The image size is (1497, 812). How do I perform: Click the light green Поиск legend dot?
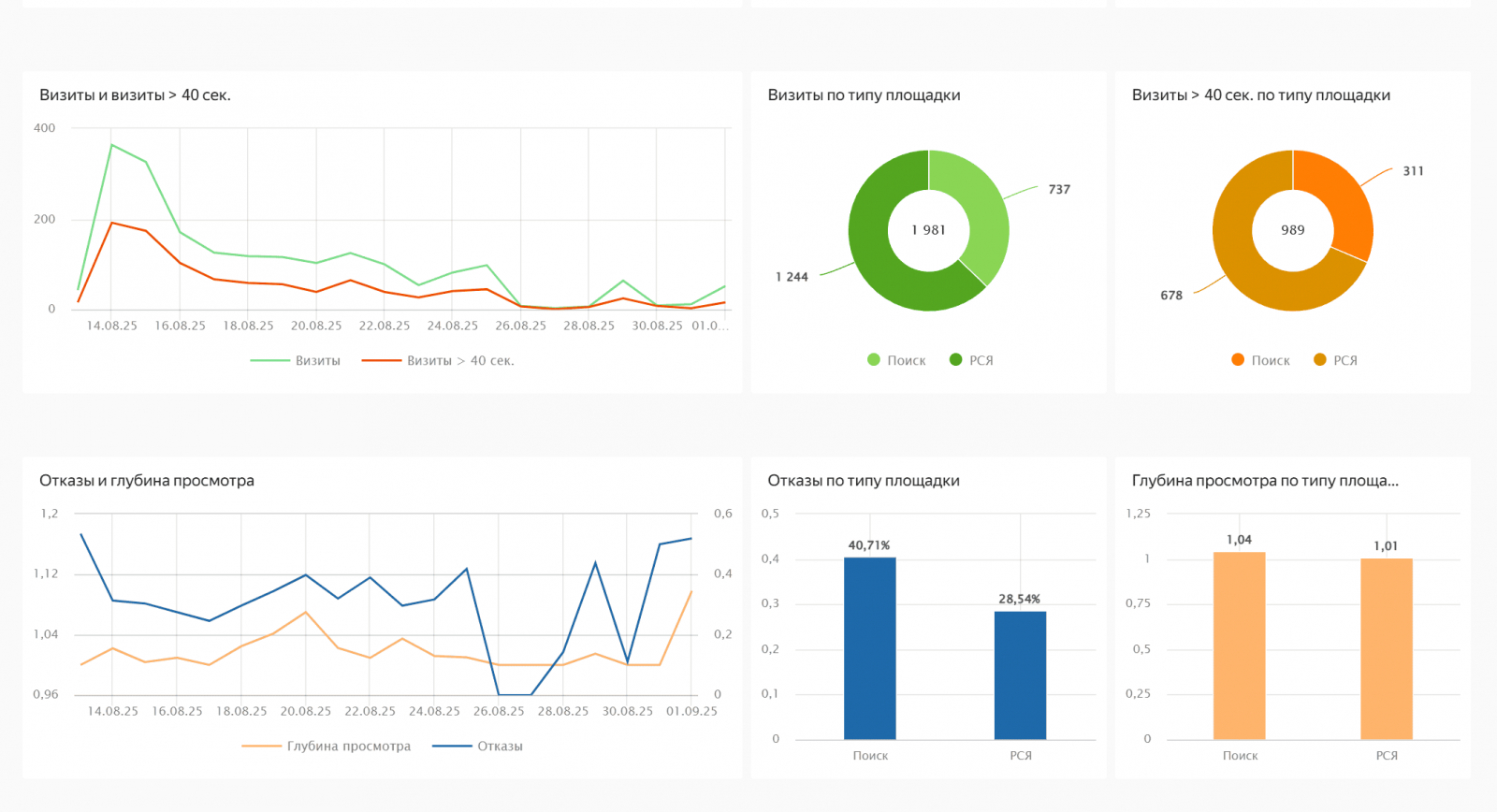874,360
